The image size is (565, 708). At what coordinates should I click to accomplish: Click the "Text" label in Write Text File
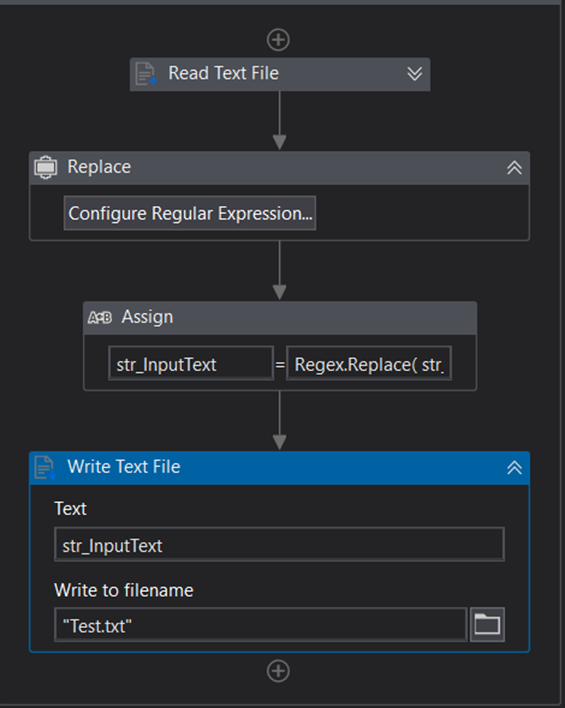pyautogui.click(x=70, y=508)
